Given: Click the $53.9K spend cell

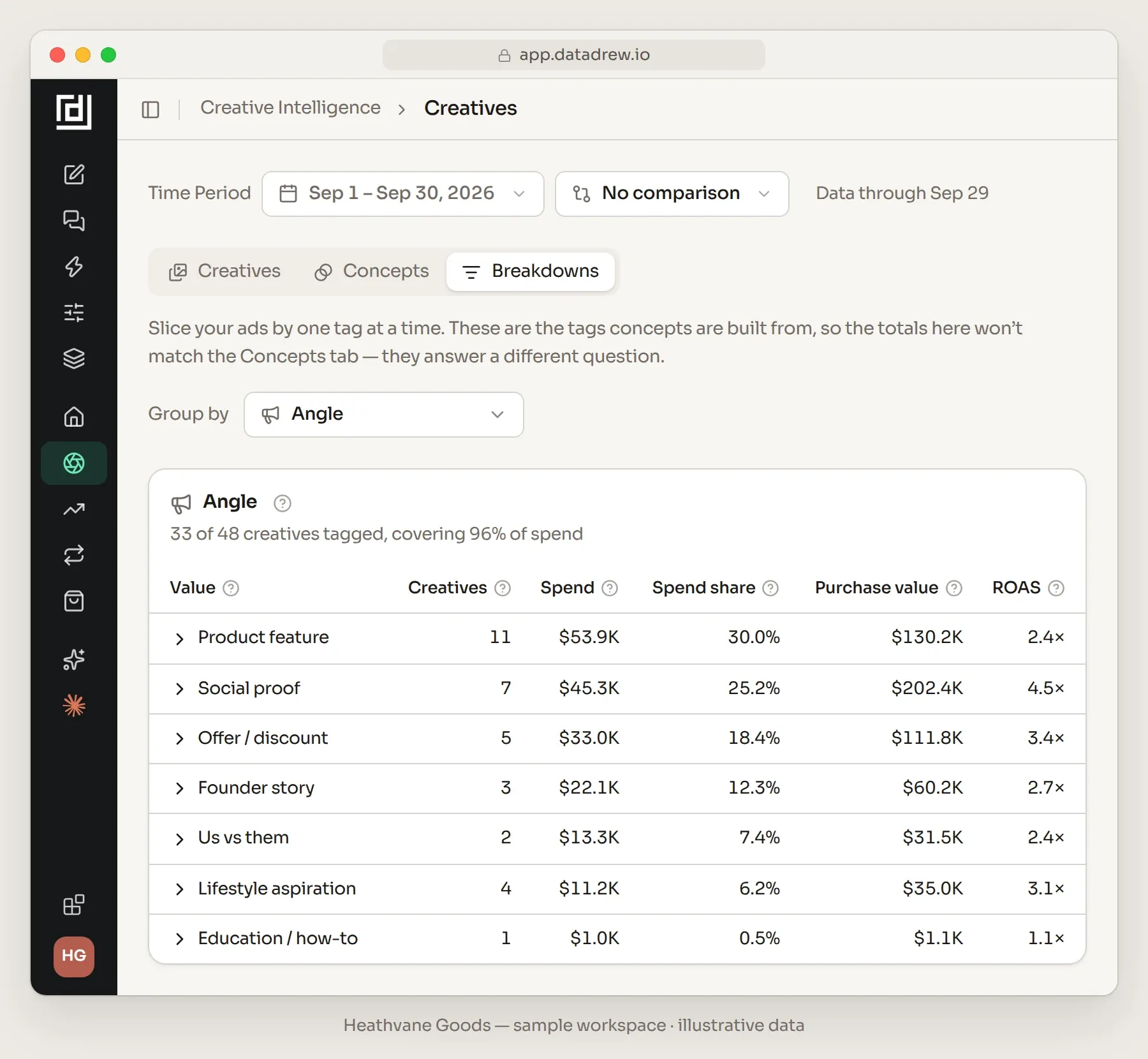Looking at the screenshot, I should click(589, 637).
